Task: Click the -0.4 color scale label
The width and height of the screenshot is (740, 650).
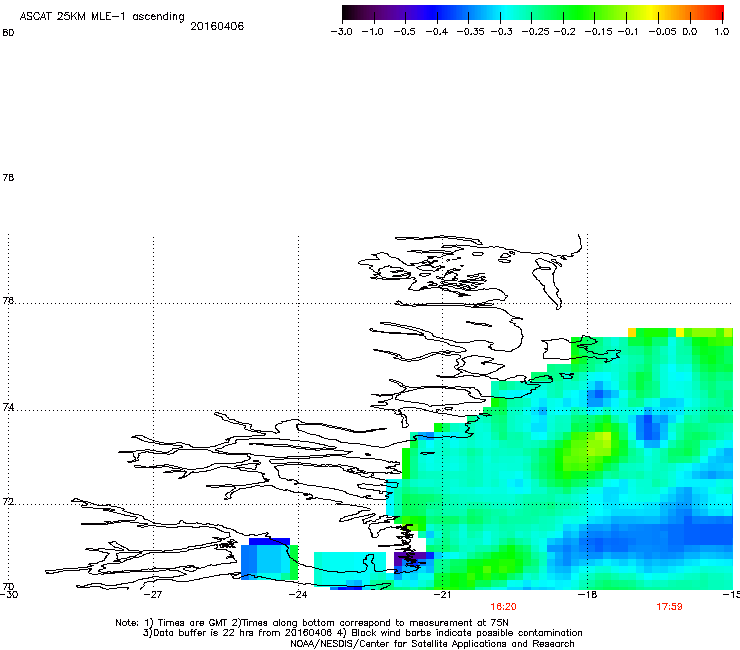Action: pyautogui.click(x=437, y=32)
